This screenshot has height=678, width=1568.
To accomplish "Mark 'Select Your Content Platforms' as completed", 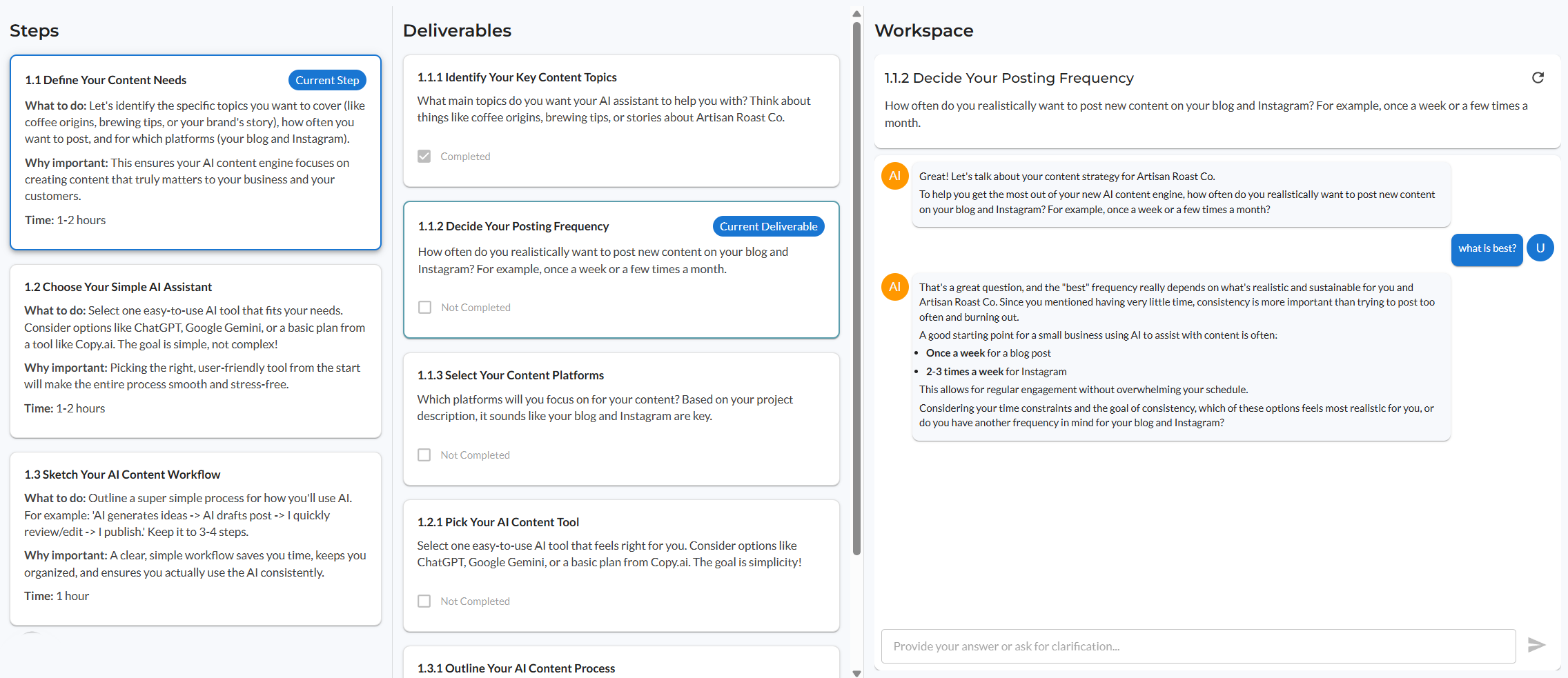I will click(424, 455).
